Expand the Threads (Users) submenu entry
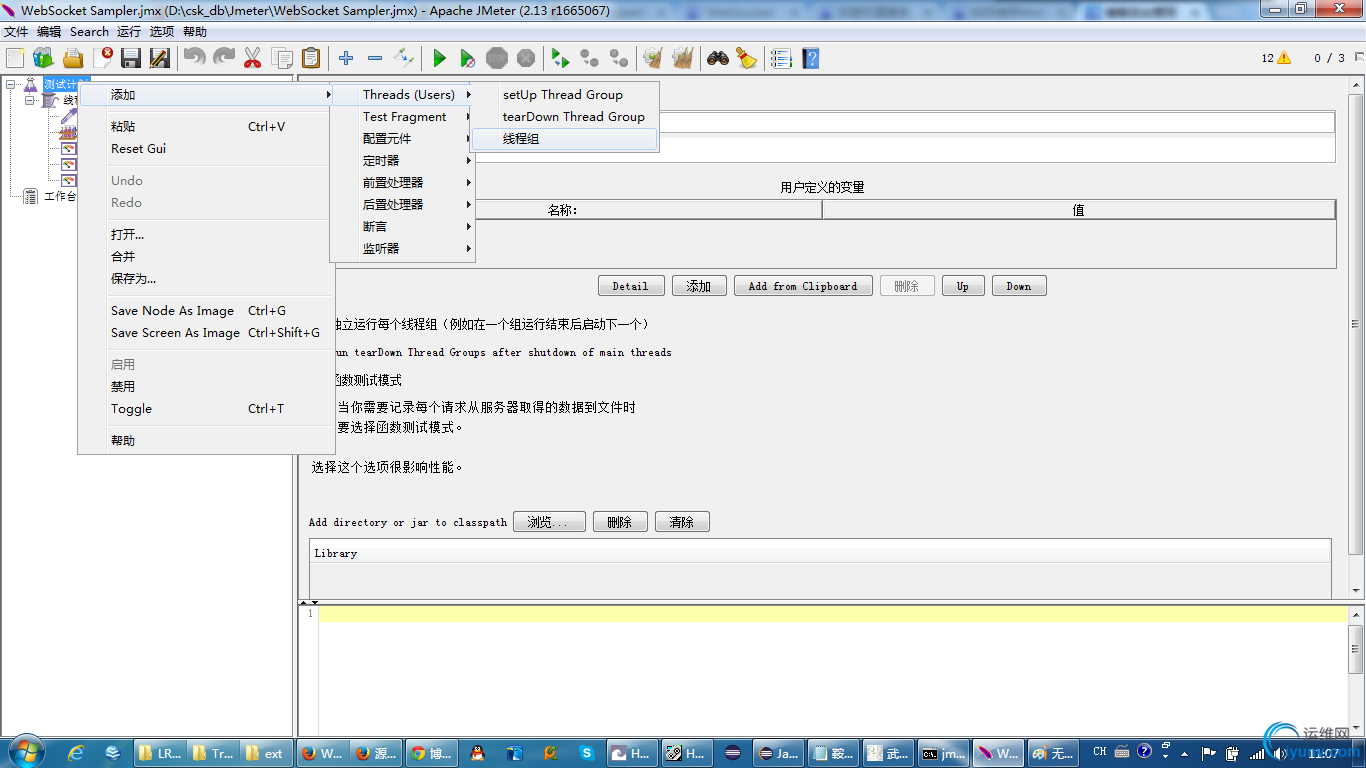The image size is (1366, 768). (x=402, y=95)
